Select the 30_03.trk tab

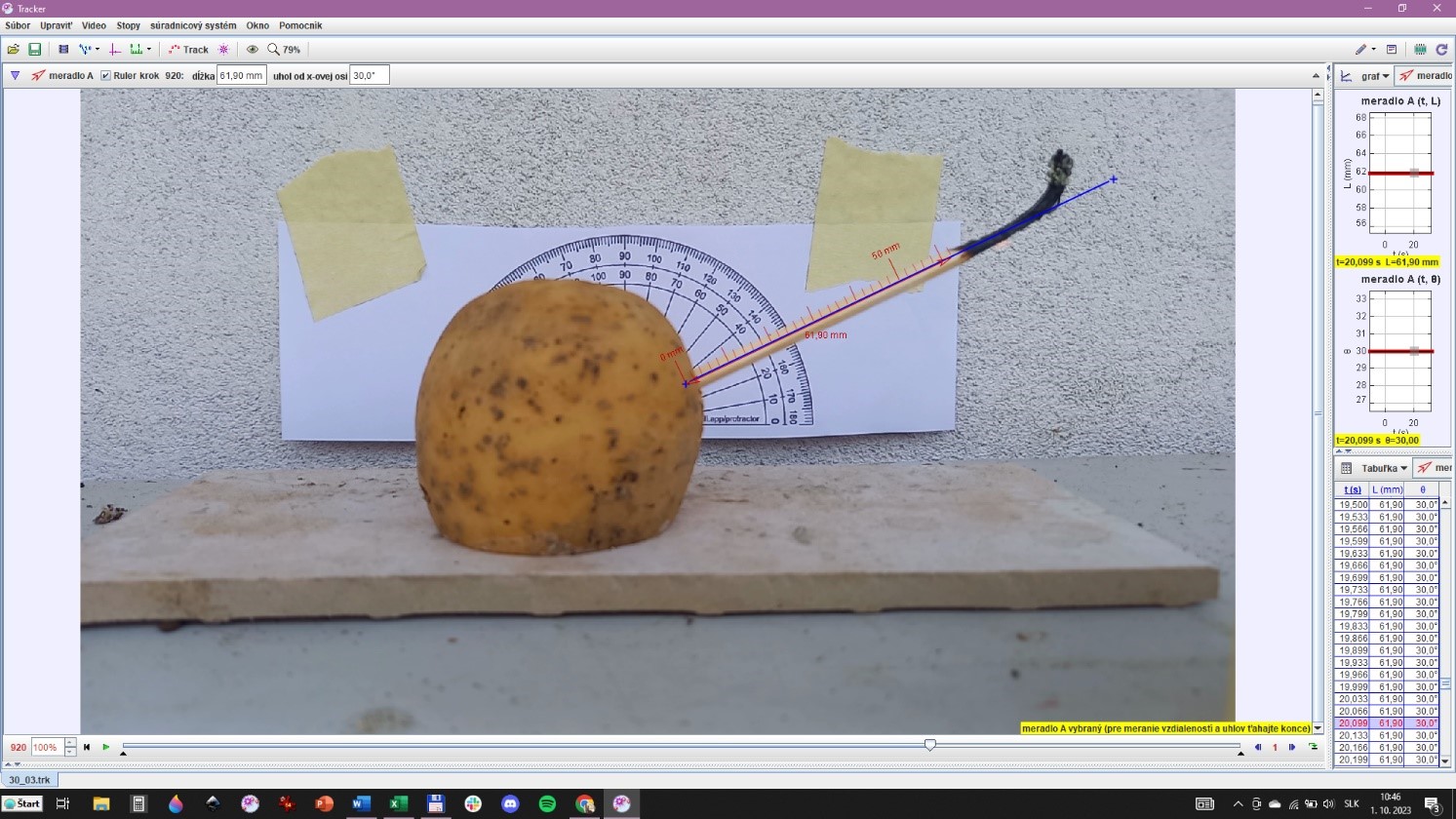coord(30,780)
